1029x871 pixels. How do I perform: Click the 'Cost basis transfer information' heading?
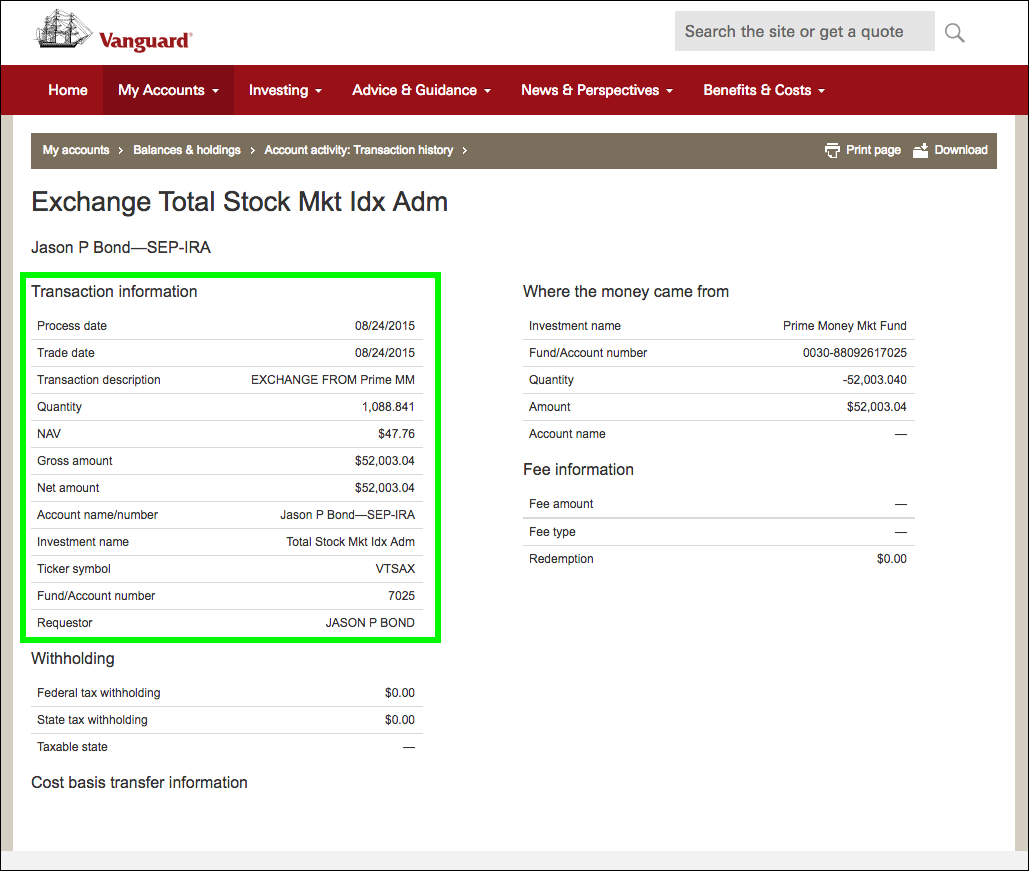click(x=139, y=782)
